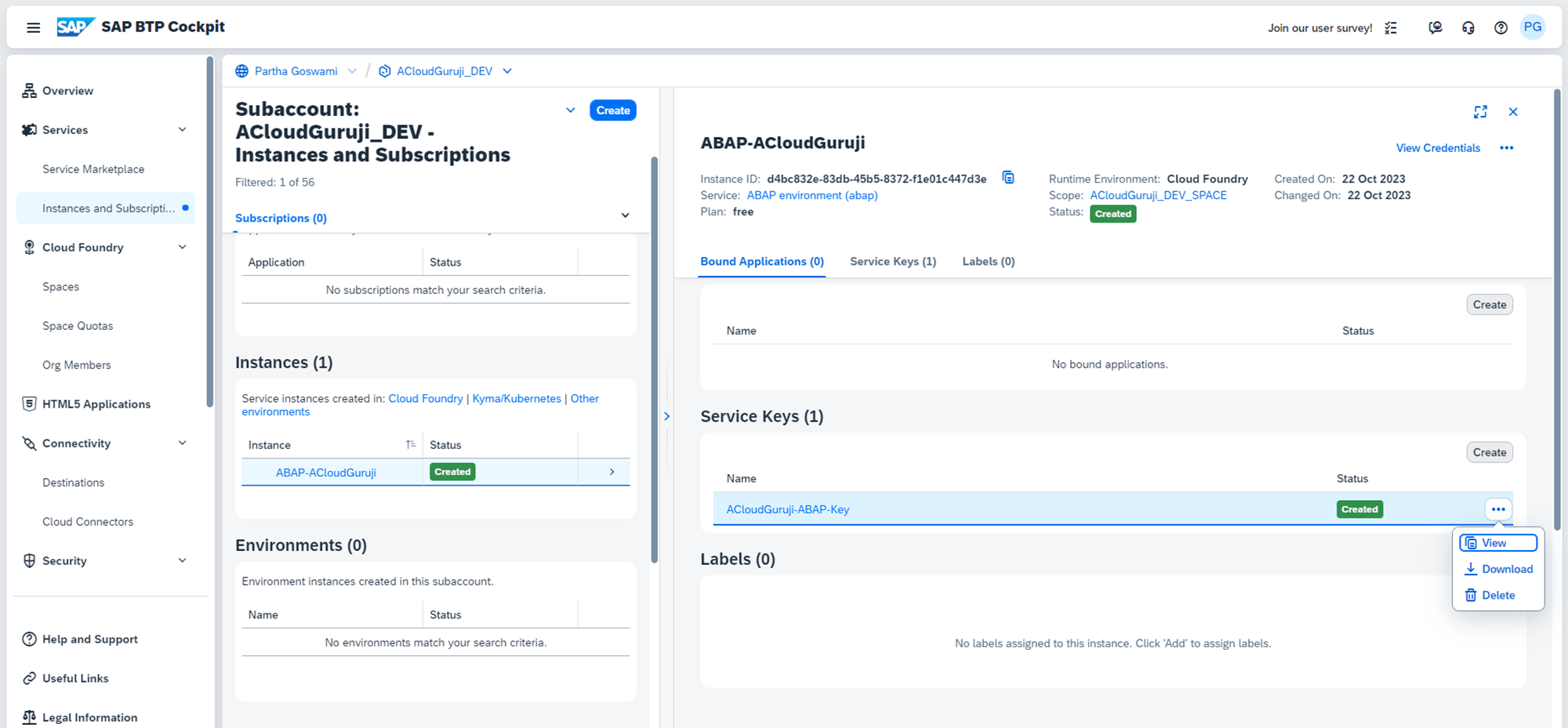Open the user survey checklist icon
Screen dimensions: 1568x728
(x=1391, y=27)
